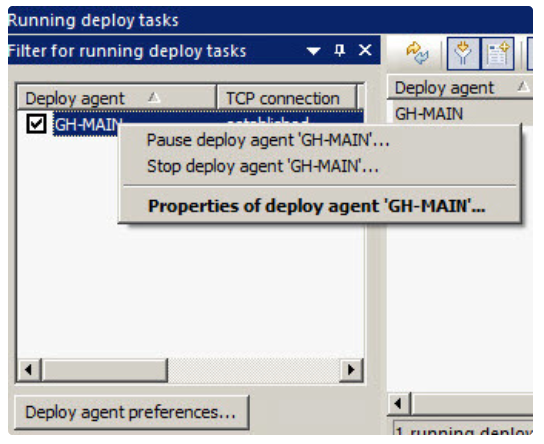
Task: Click left arrow of filter list scrollbar
Action: click(29, 370)
